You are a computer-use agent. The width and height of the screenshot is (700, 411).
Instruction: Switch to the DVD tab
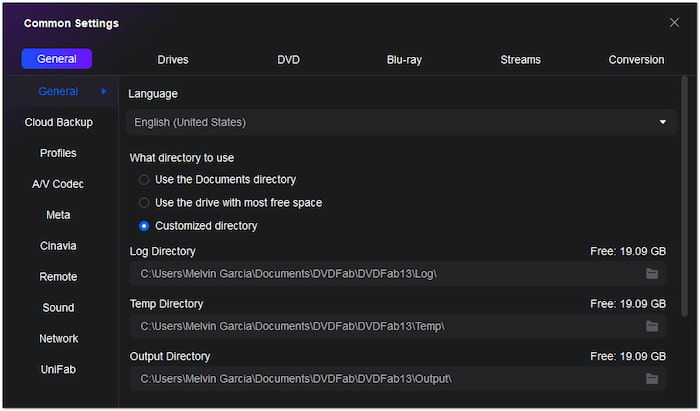[x=288, y=60]
